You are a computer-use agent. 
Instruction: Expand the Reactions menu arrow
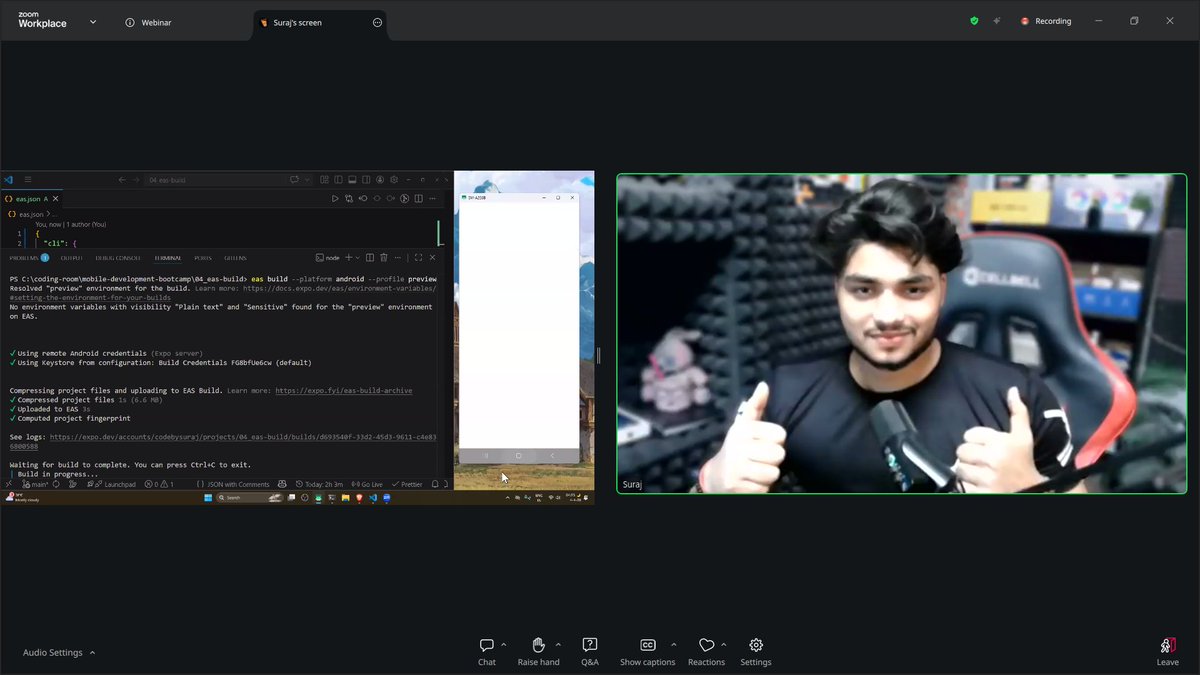(x=723, y=645)
